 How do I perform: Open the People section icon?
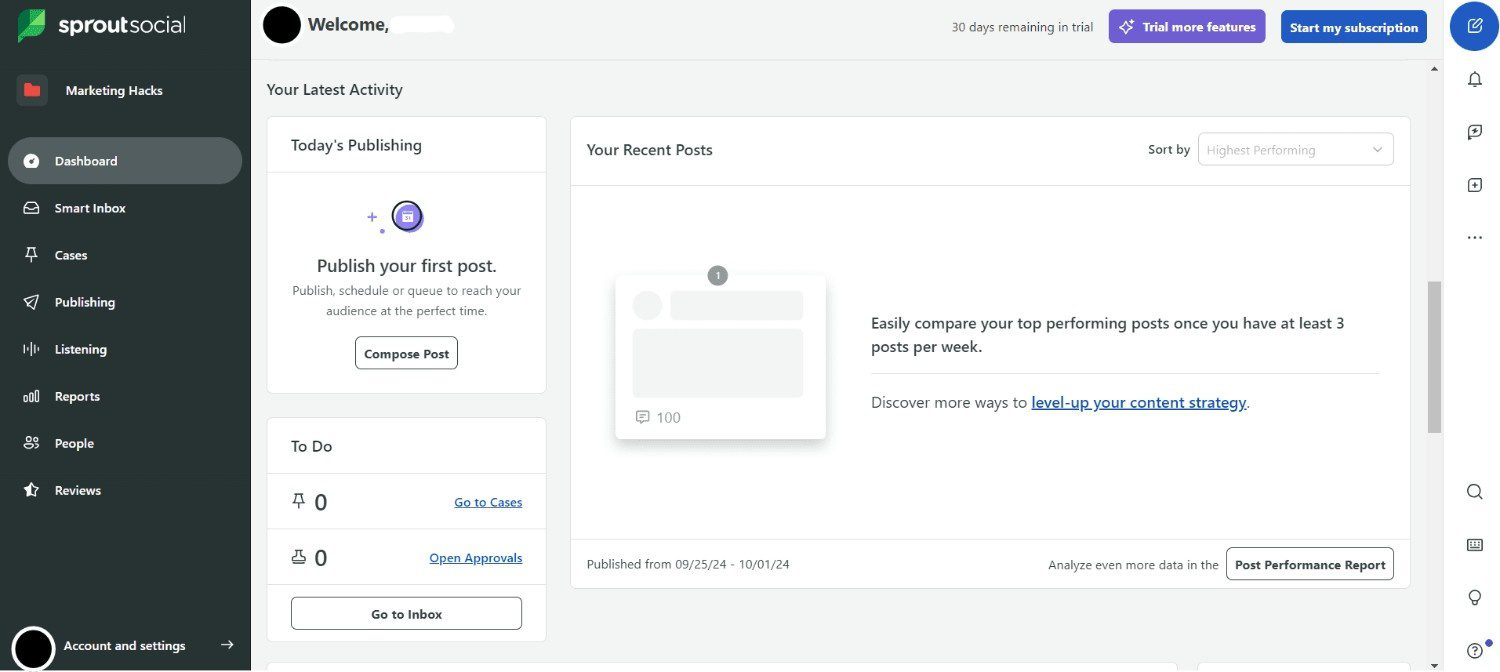click(x=31, y=442)
